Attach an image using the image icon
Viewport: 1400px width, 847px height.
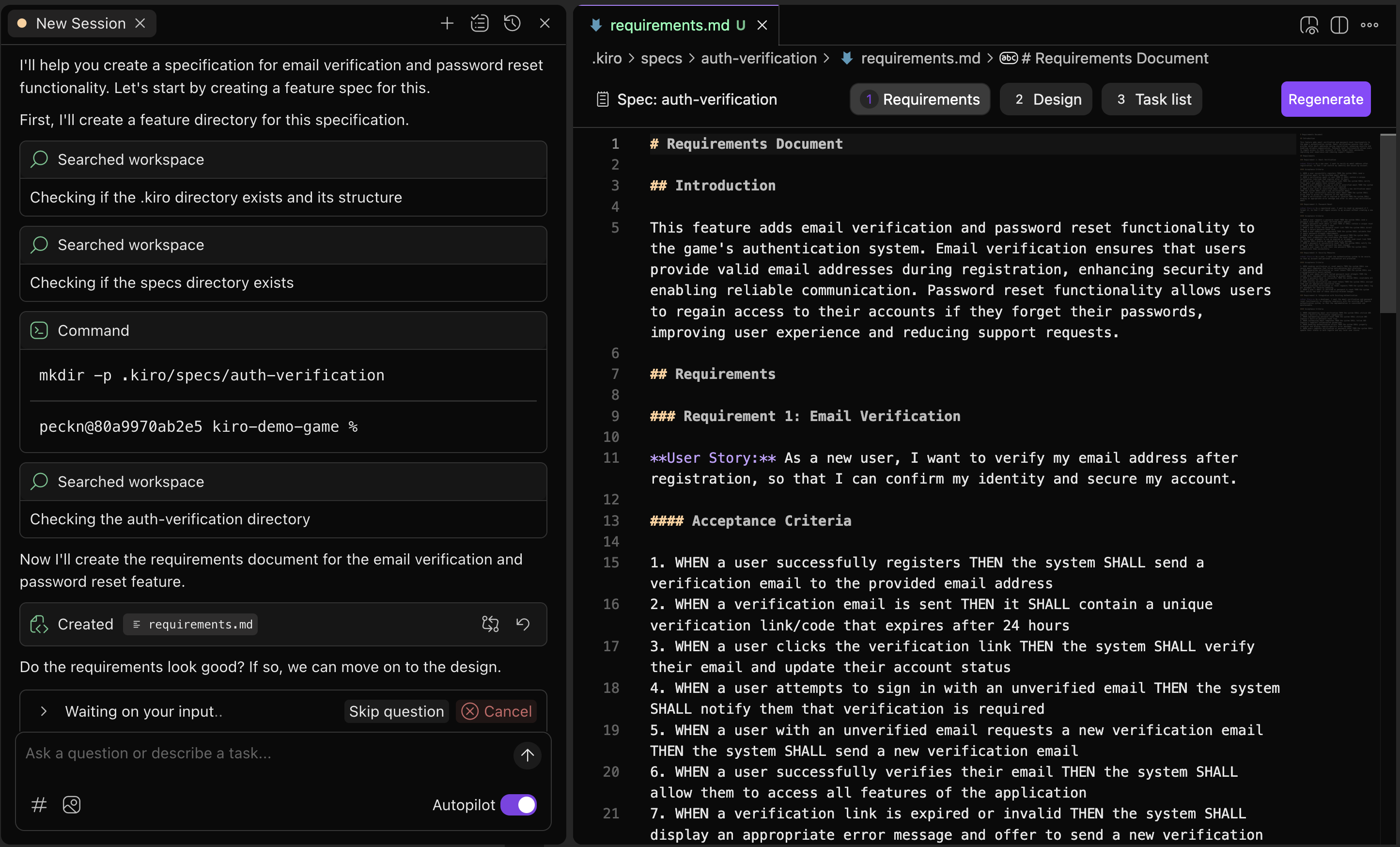[x=72, y=804]
